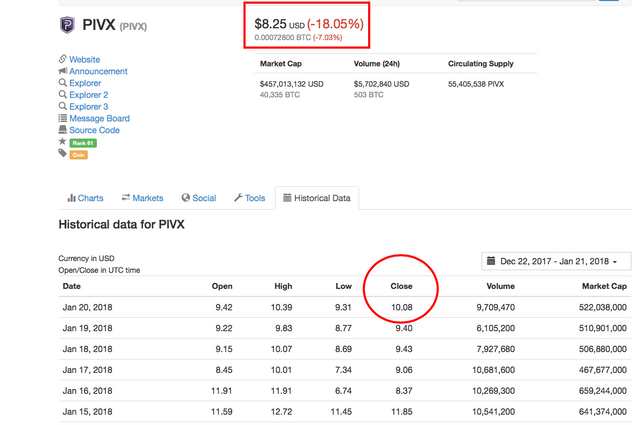Open the Tools tab
The width and height of the screenshot is (640, 425).
click(250, 198)
